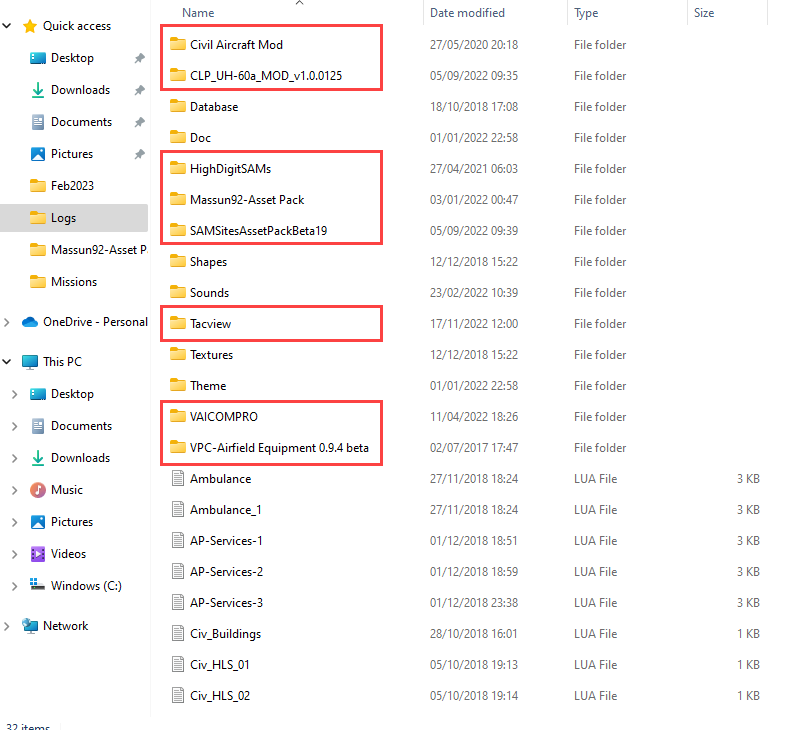Select the Sounds folder icon
The image size is (812, 730).
(178, 293)
